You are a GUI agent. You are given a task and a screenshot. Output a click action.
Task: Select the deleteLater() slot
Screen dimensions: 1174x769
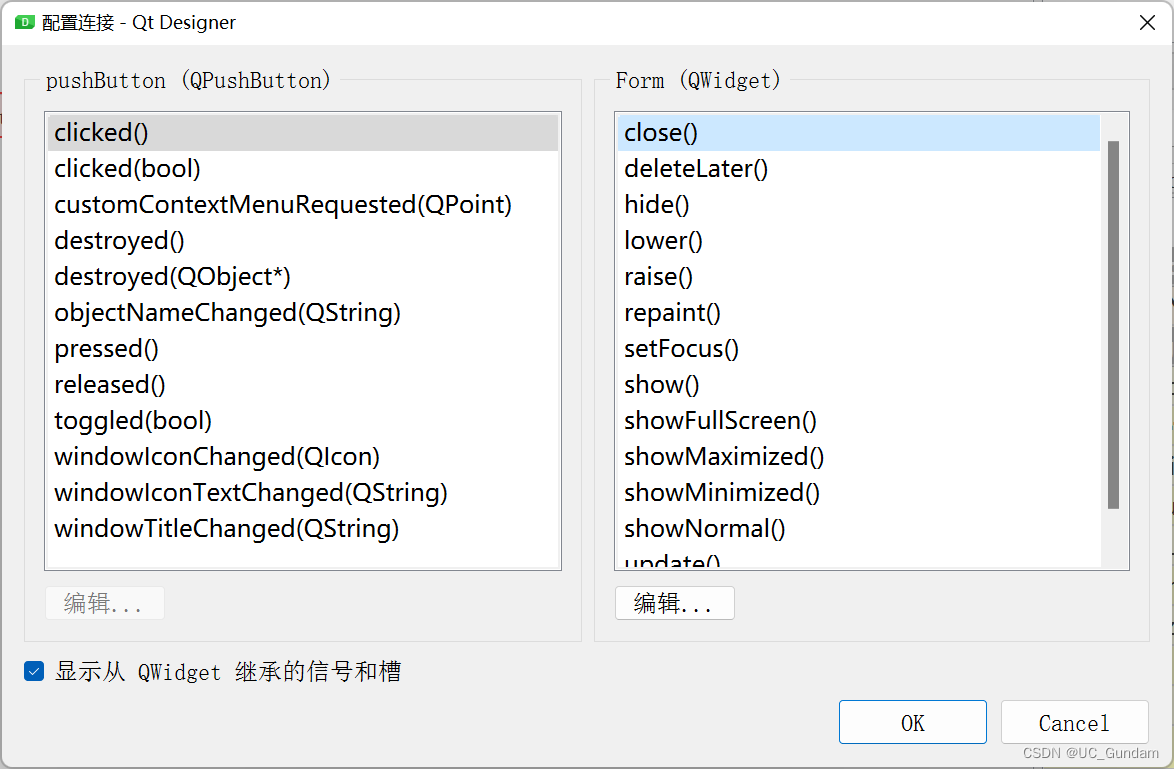[x=859, y=168]
